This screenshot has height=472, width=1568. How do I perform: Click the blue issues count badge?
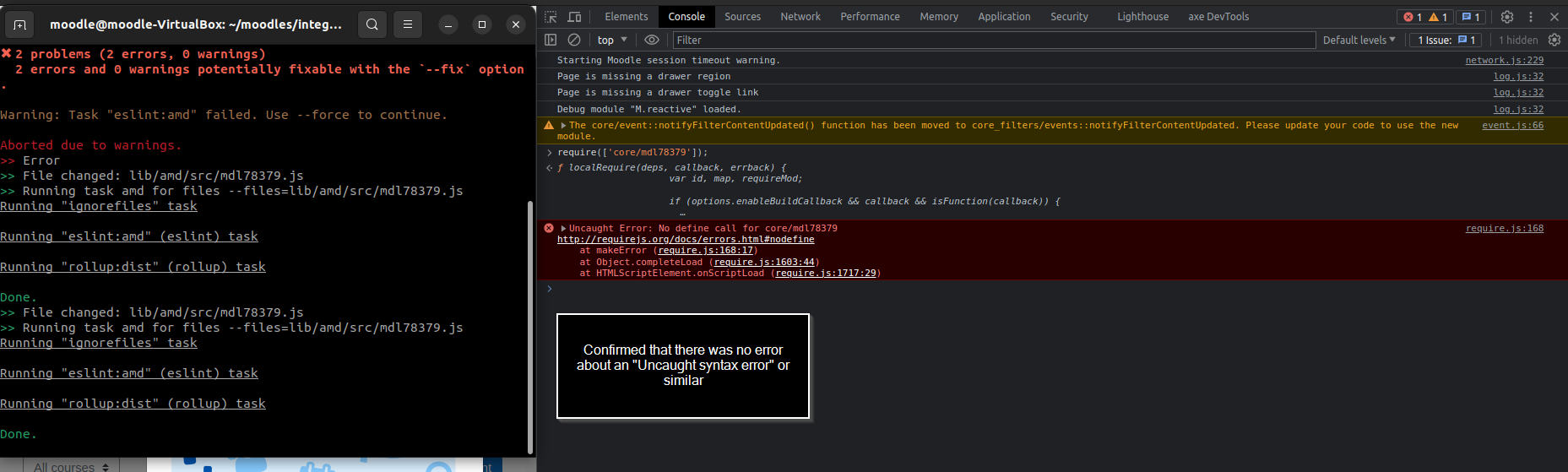click(1471, 17)
